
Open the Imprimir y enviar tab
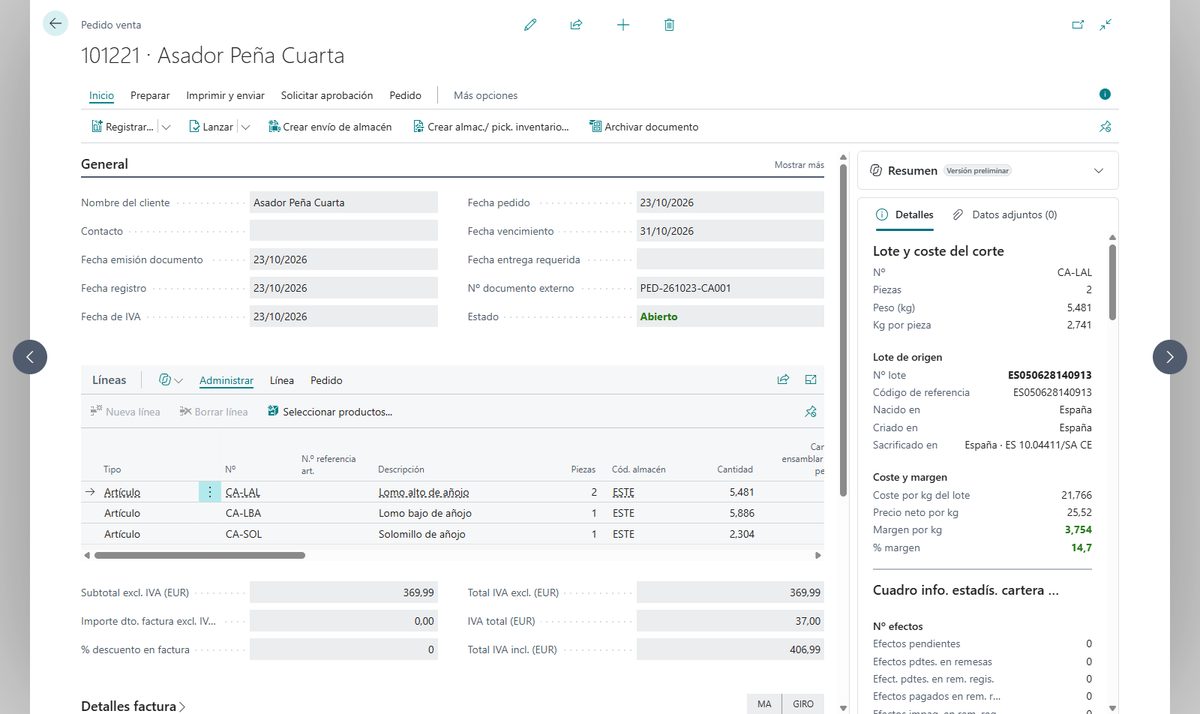(225, 96)
